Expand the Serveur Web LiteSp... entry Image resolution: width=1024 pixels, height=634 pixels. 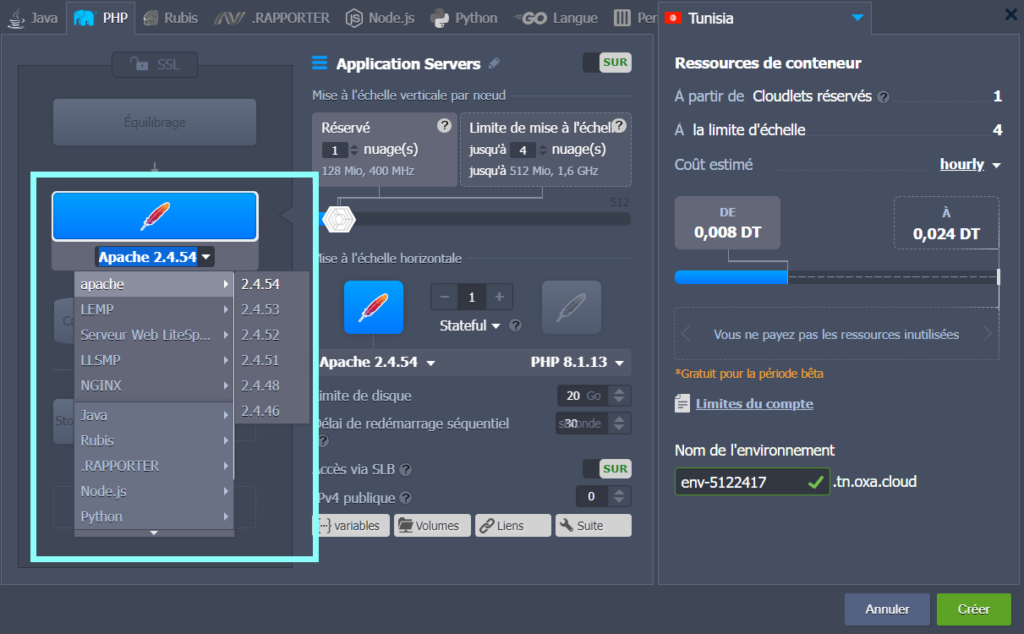(x=154, y=335)
